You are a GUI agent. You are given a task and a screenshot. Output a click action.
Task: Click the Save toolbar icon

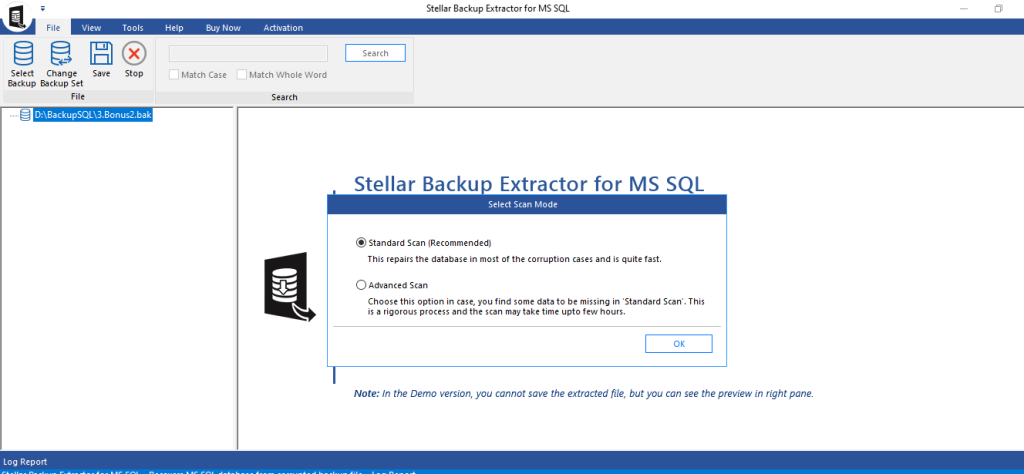click(101, 60)
